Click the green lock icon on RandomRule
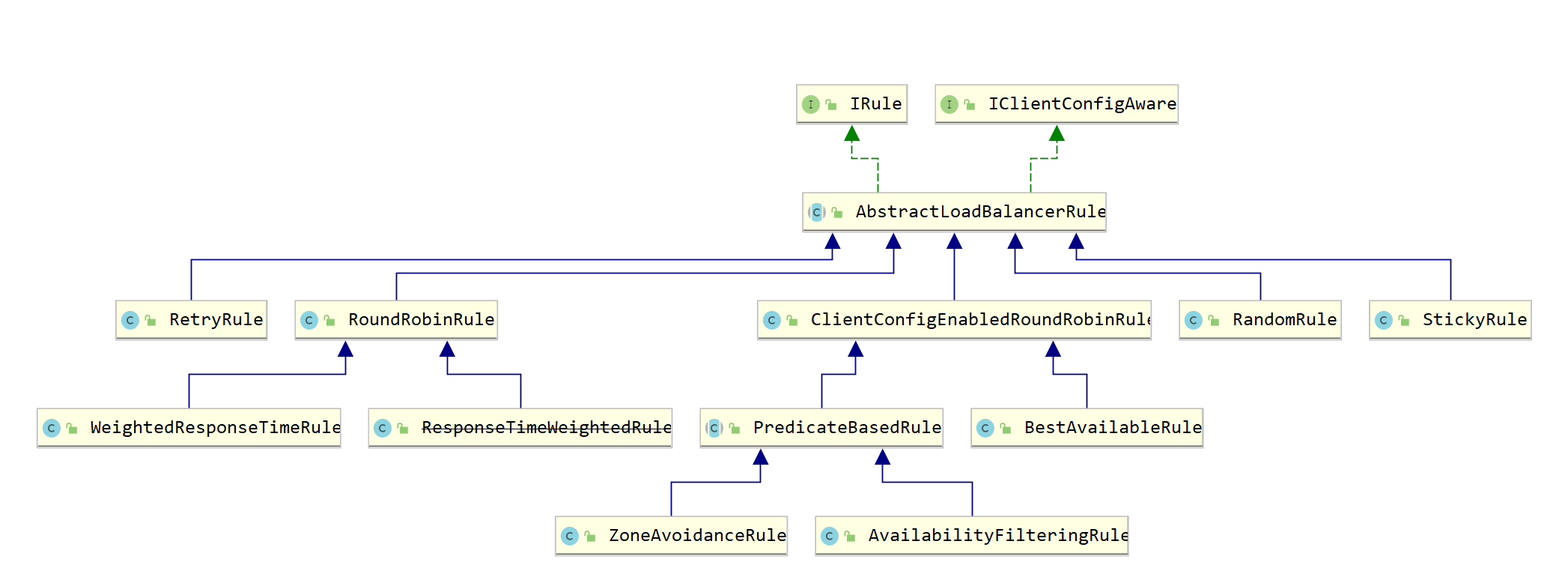This screenshot has width=1568, height=583. pos(1214,320)
